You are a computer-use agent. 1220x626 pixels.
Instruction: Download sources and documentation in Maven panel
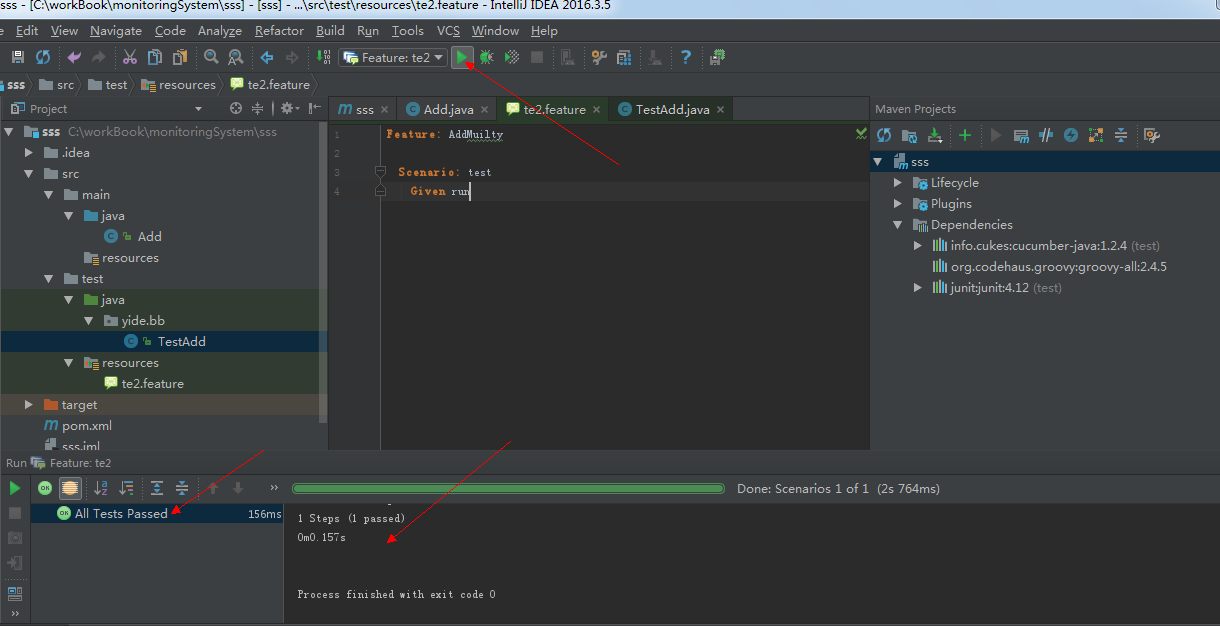[935, 135]
